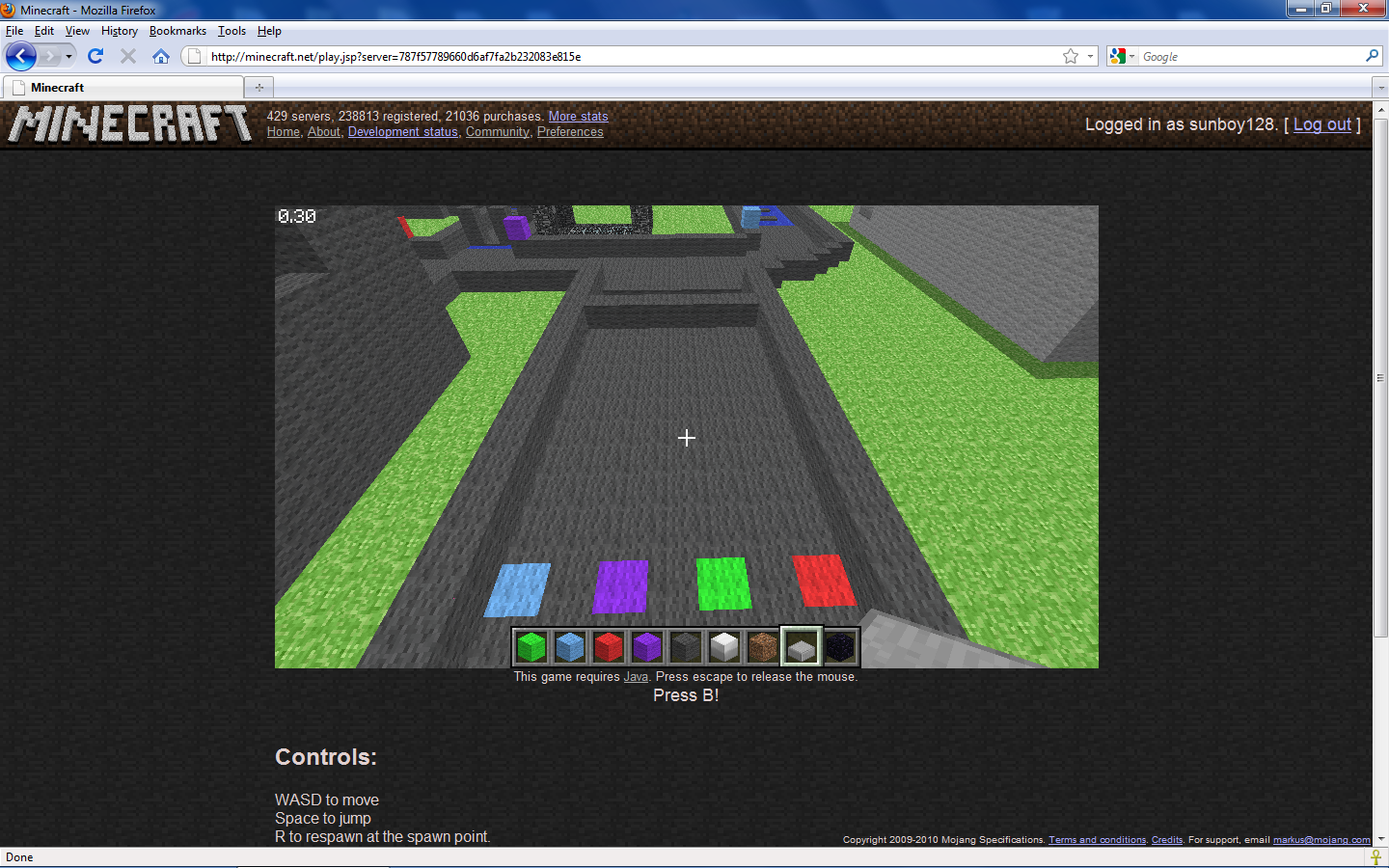
Task: Click the search magnifier icon
Action: (x=1372, y=56)
